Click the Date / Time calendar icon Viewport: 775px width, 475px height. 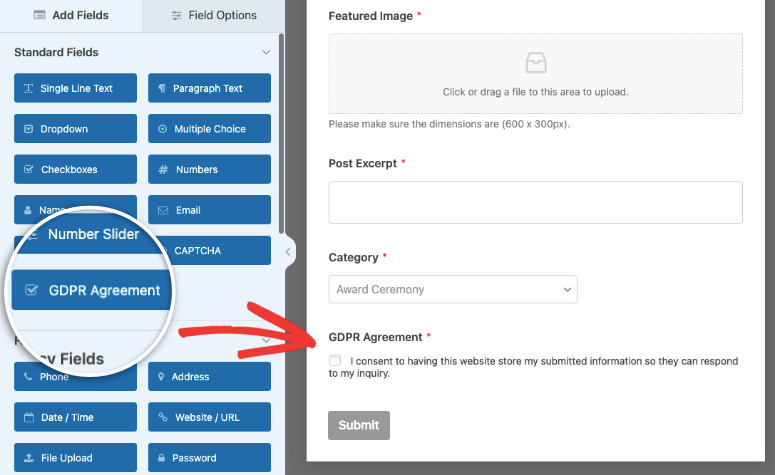click(x=29, y=417)
